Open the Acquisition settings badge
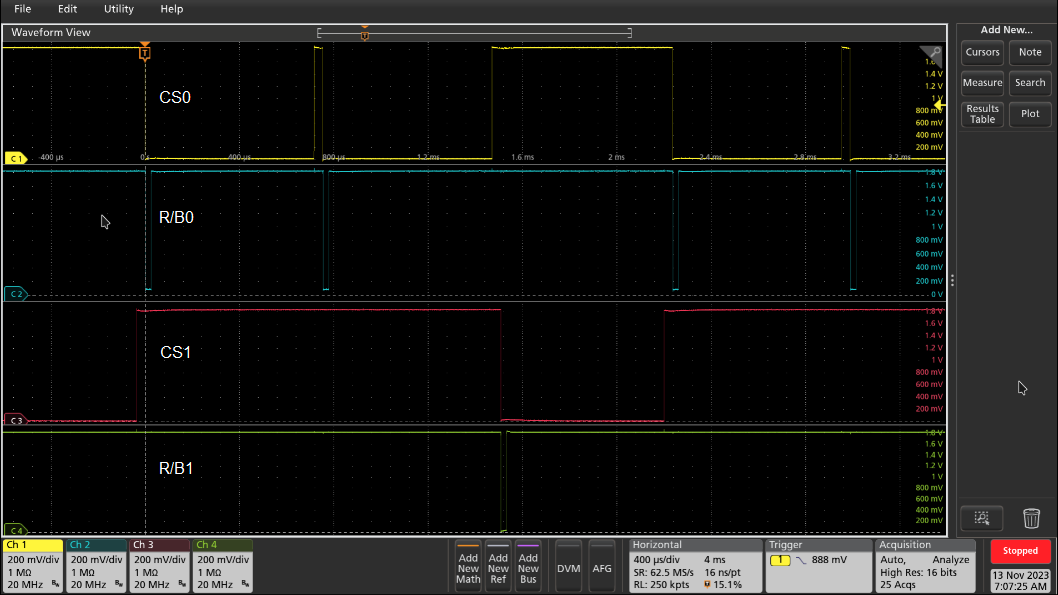The height and width of the screenshot is (595, 1058). pyautogui.click(x=924, y=566)
